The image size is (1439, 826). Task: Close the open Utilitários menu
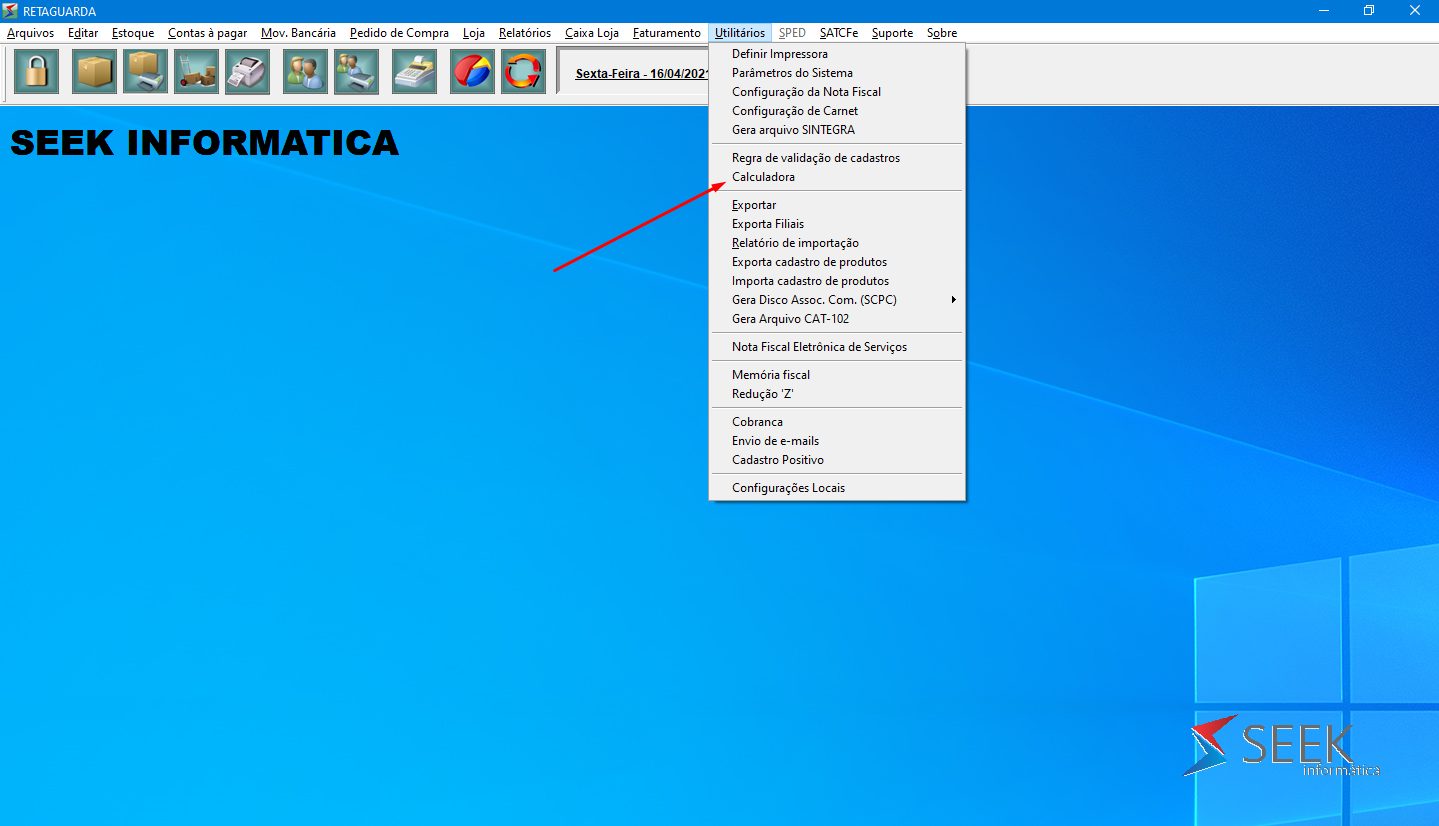pos(740,33)
